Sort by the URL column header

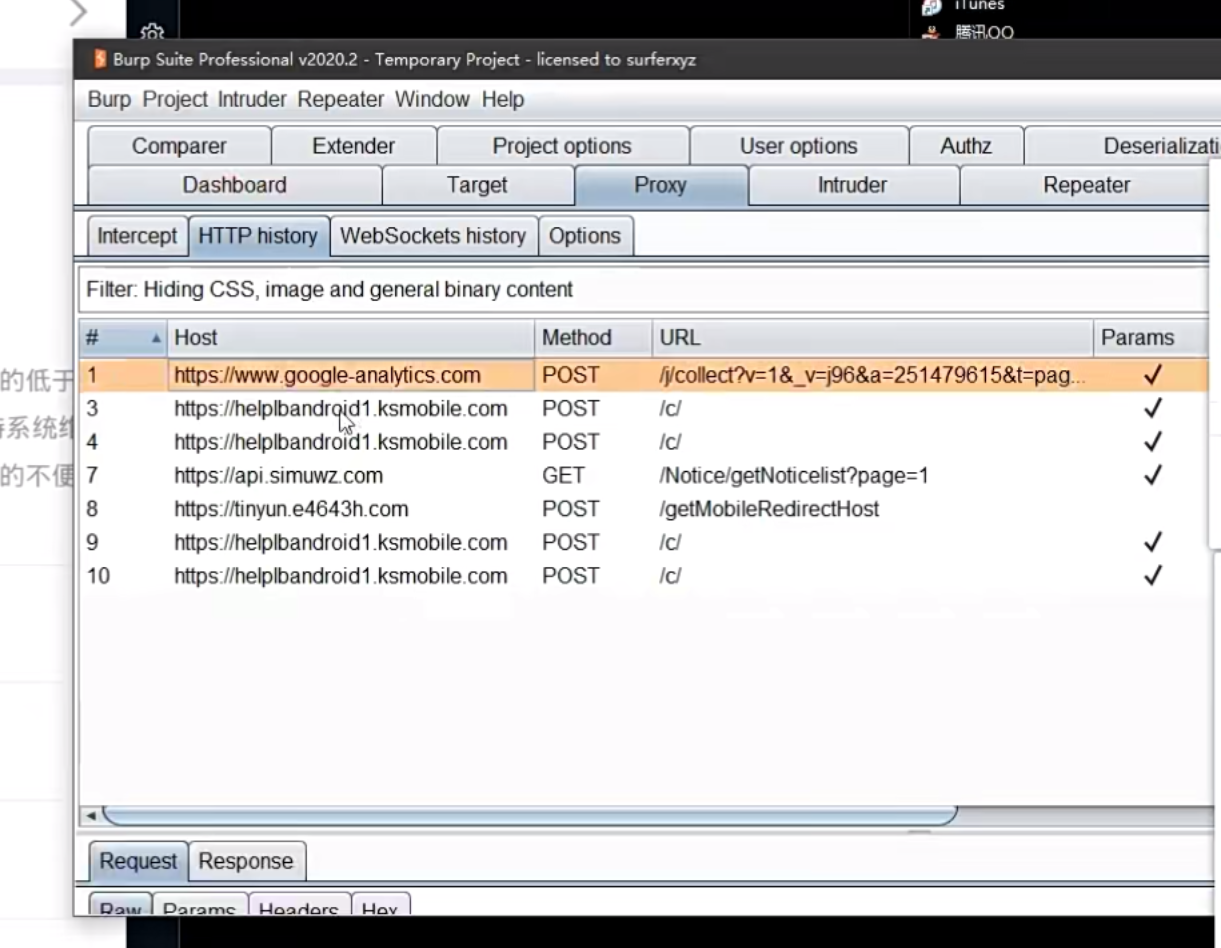(x=873, y=338)
